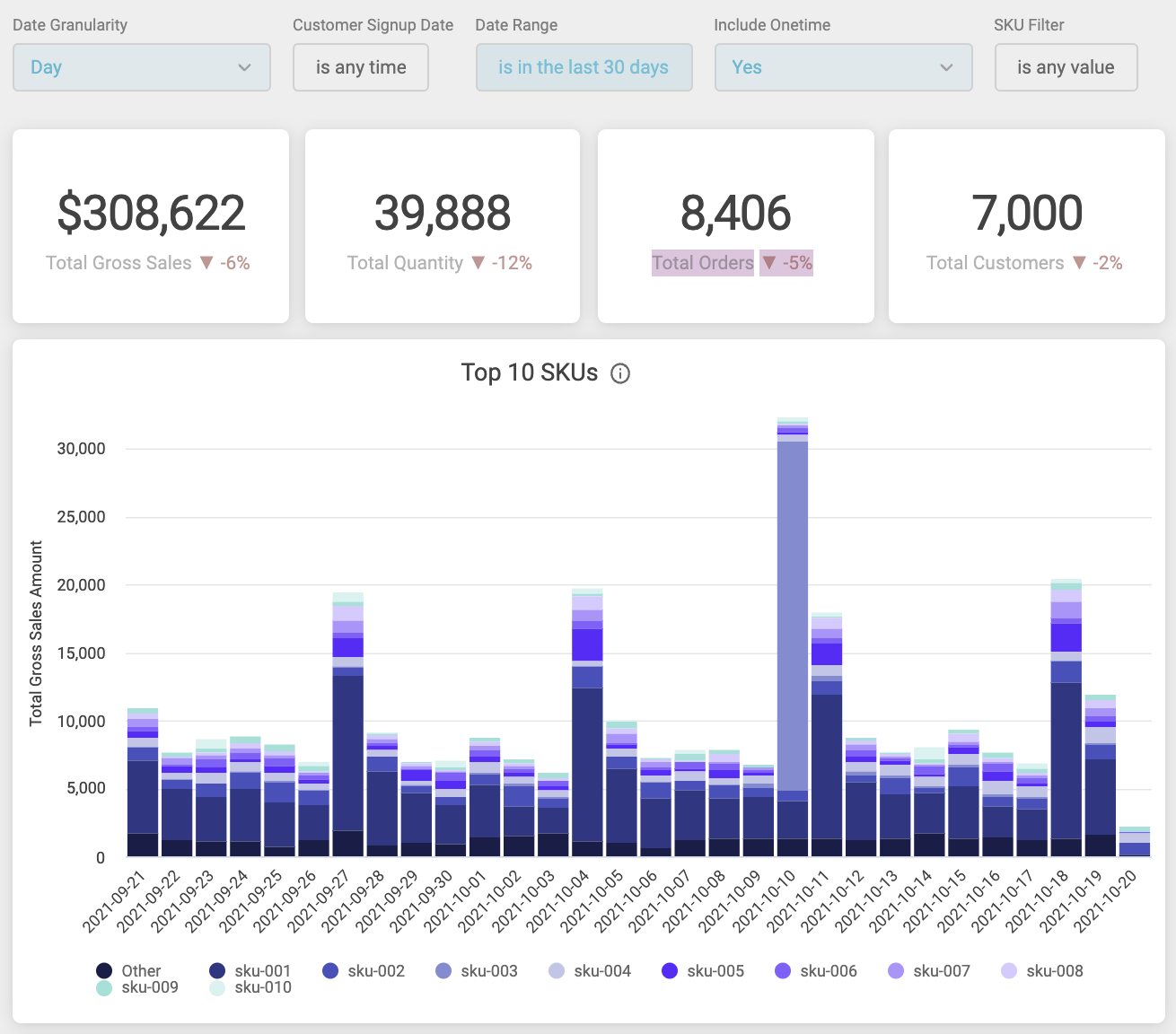Click the sku-003 legend marker
This screenshot has height=1034, width=1176.
click(x=443, y=970)
